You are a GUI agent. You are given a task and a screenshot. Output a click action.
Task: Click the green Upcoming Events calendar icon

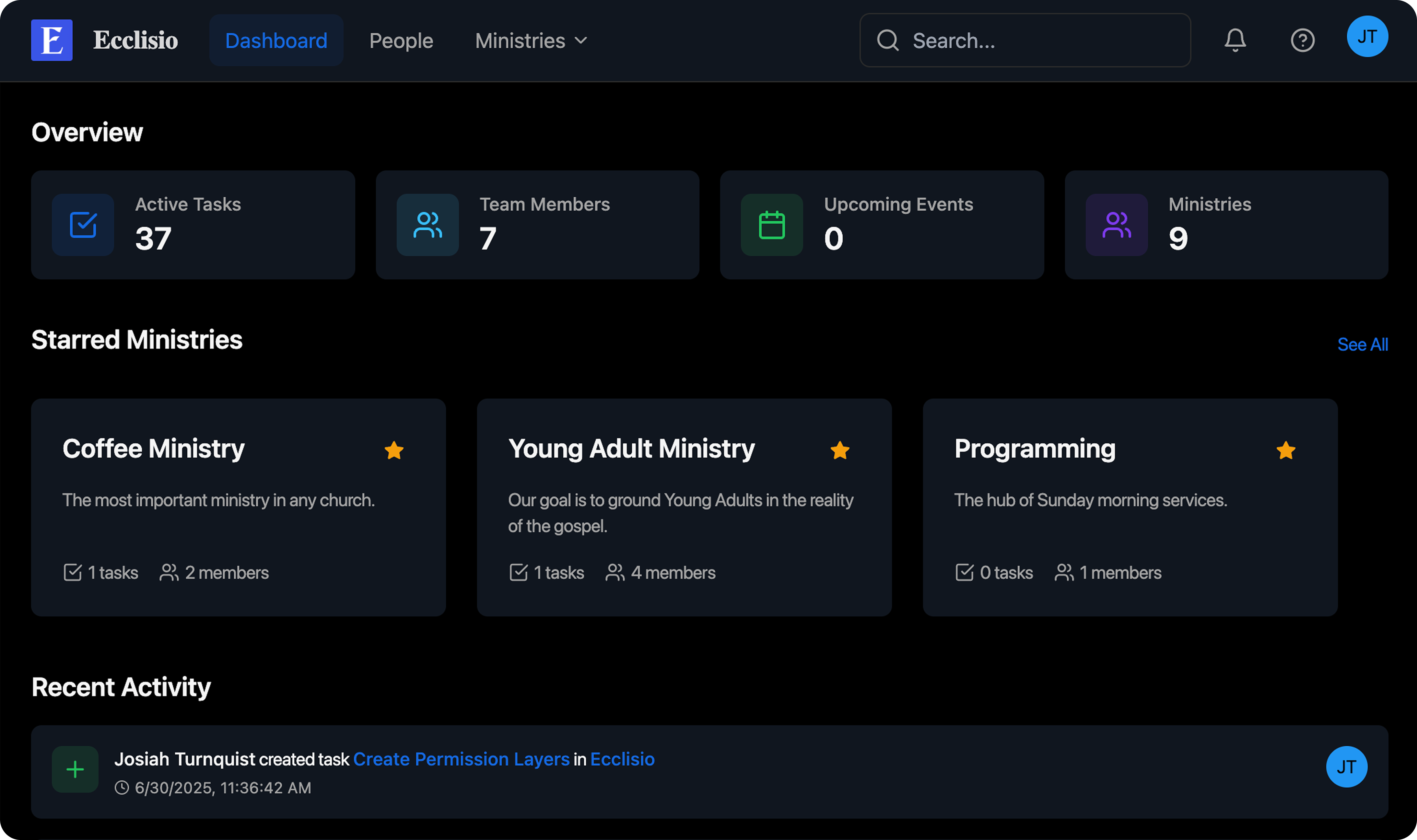point(772,225)
